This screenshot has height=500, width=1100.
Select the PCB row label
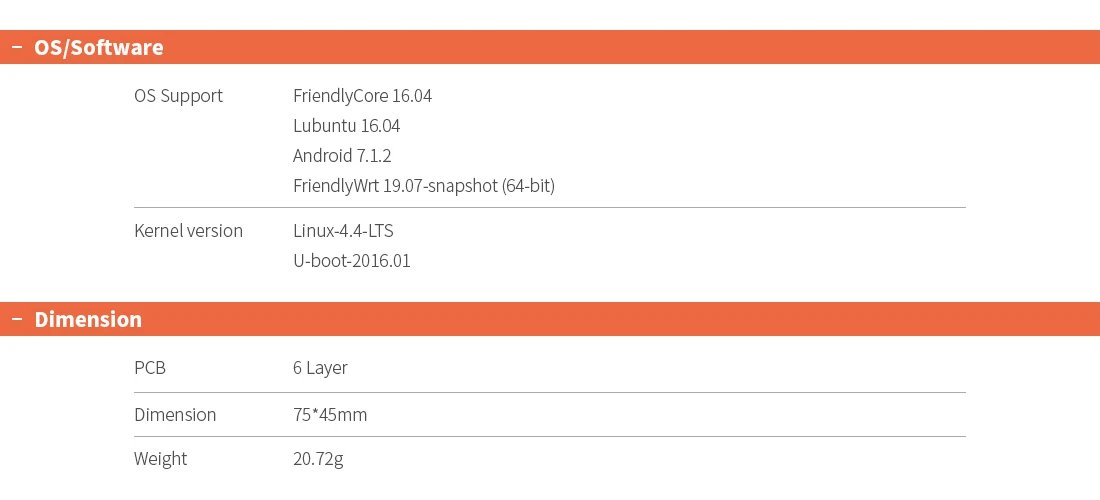coord(150,368)
